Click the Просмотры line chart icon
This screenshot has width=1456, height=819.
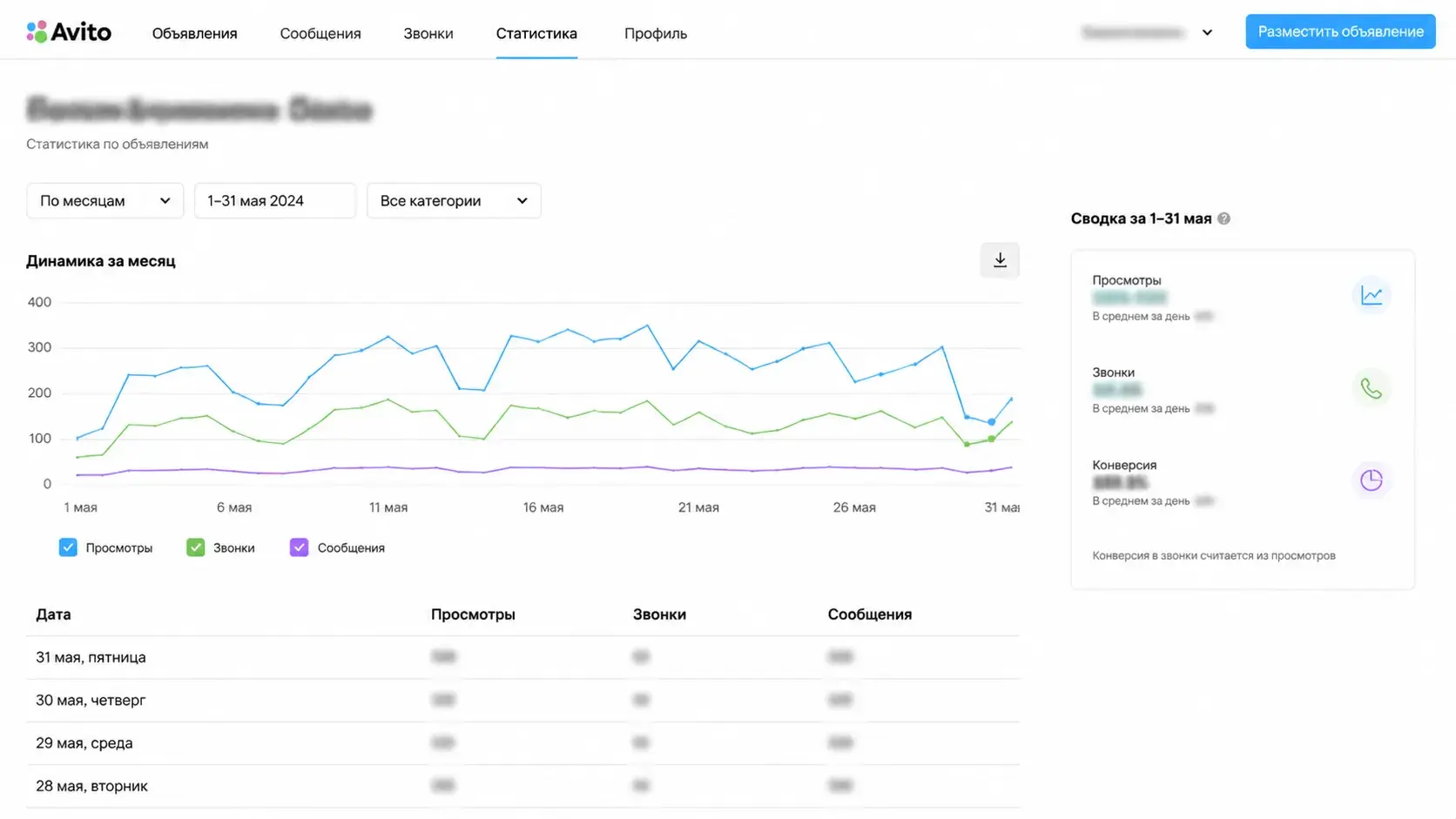[1372, 296]
